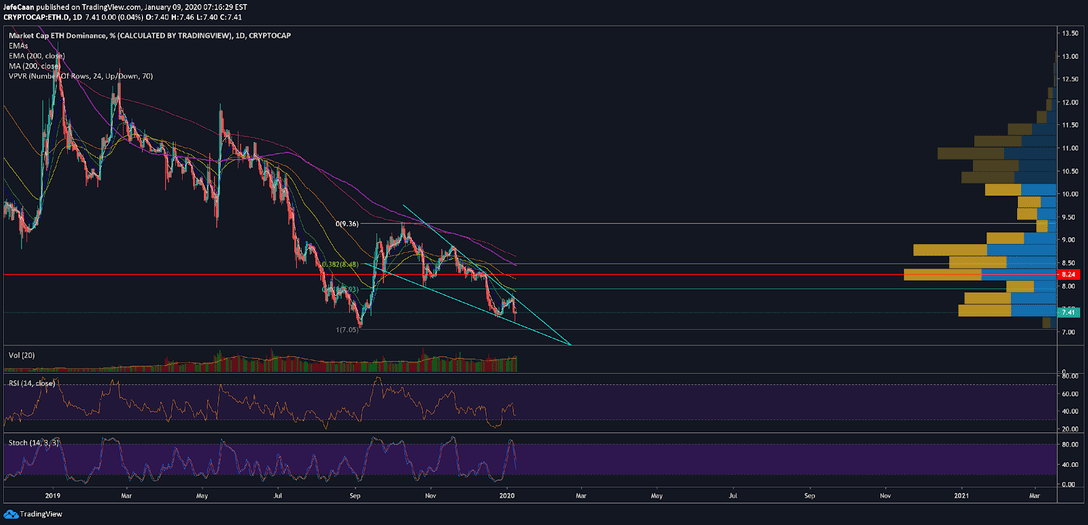Select the 'EMA (200, close)' indicator label

click(x=35, y=55)
